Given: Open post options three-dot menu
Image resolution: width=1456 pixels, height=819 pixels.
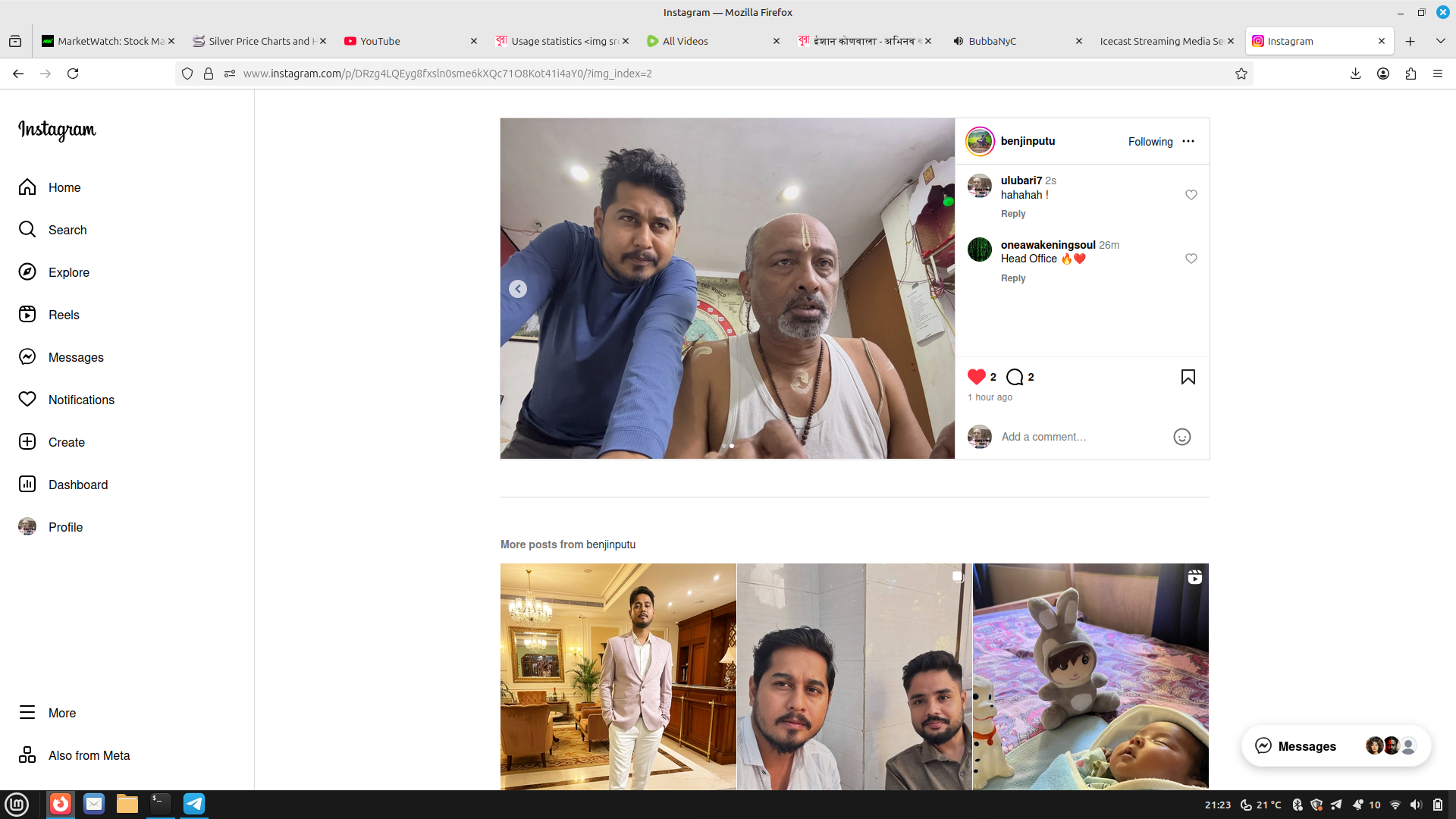Looking at the screenshot, I should (1188, 141).
